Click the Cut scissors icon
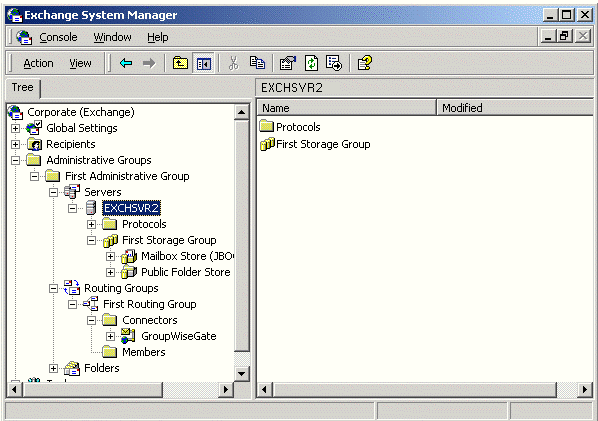This screenshot has width=598, height=421. pos(233,63)
